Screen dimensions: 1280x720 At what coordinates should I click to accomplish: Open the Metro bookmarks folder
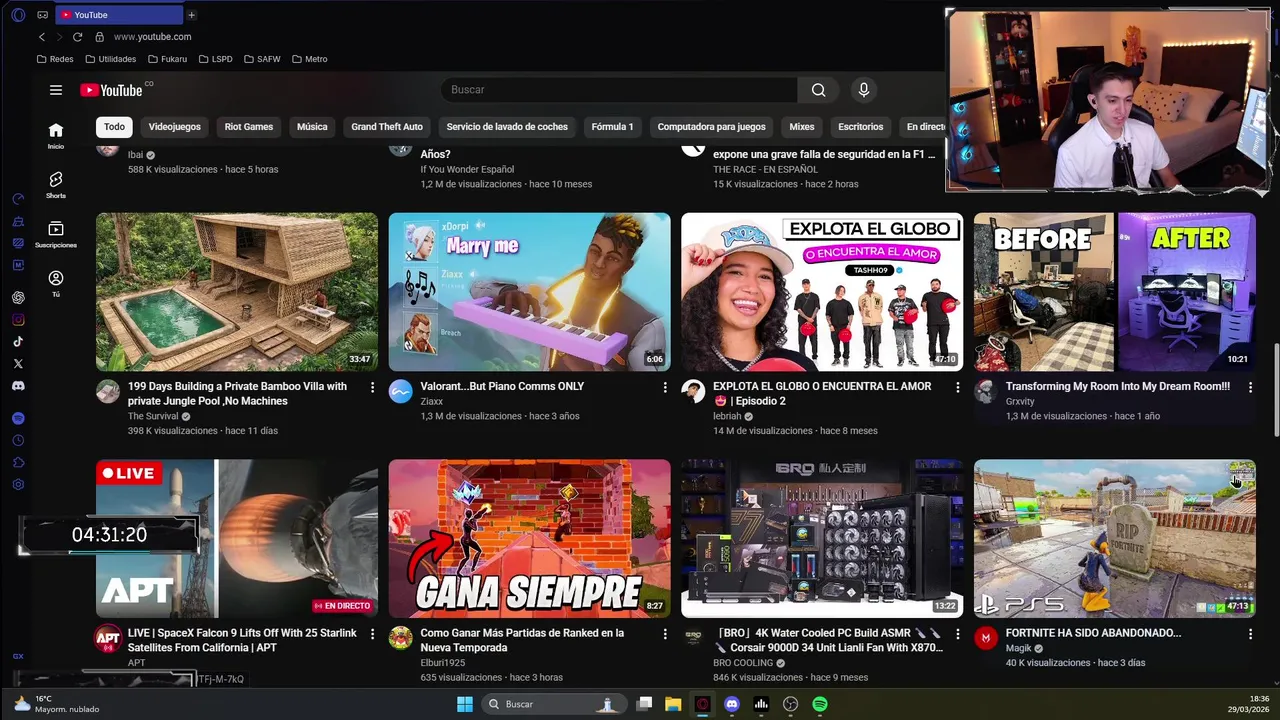(x=310, y=59)
